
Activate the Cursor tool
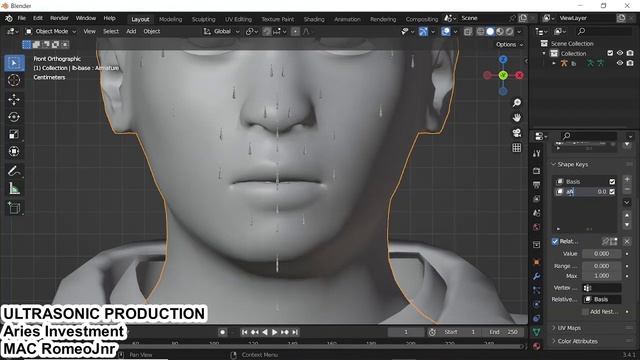[x=14, y=80]
